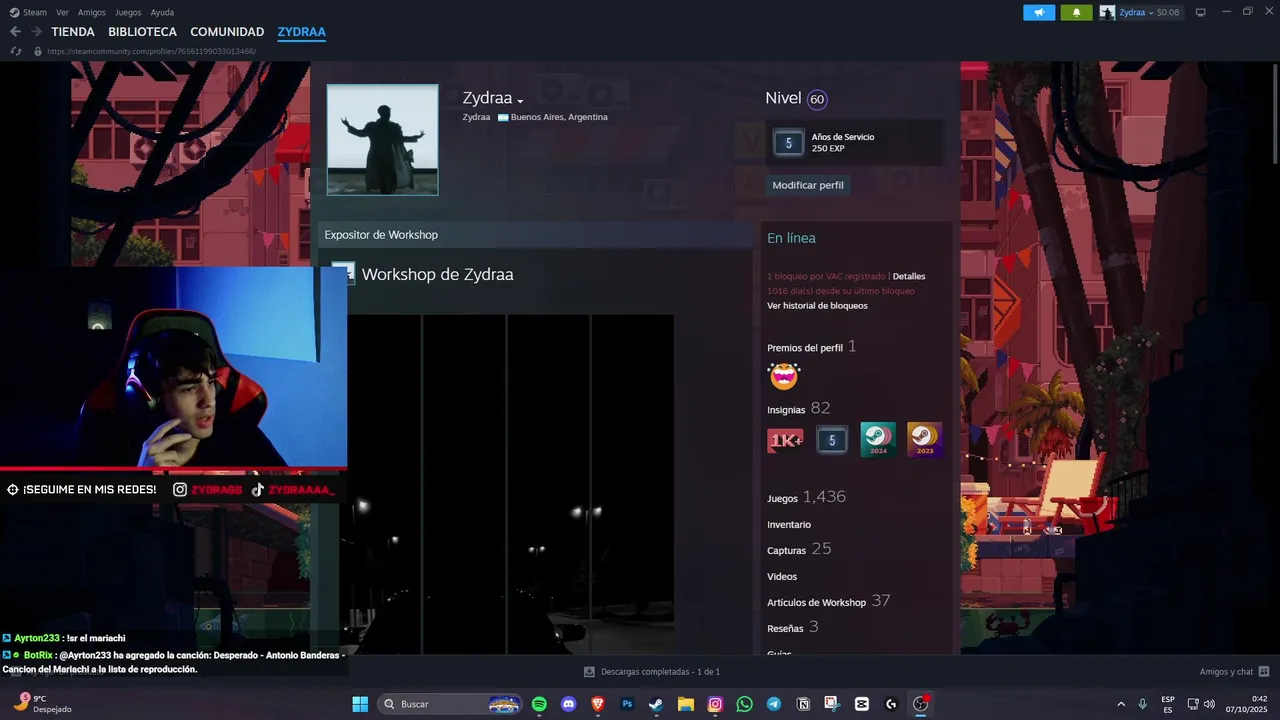Select the ZYDRAA profile tab

click(x=301, y=32)
